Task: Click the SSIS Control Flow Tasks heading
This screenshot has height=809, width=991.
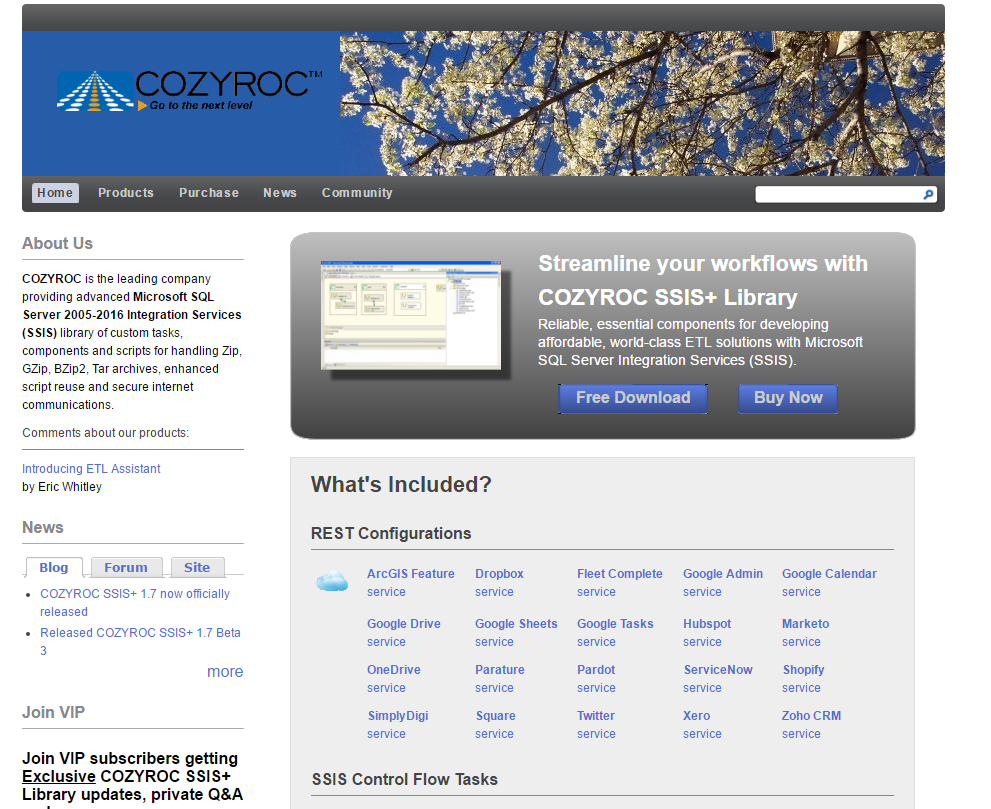Action: 404,779
